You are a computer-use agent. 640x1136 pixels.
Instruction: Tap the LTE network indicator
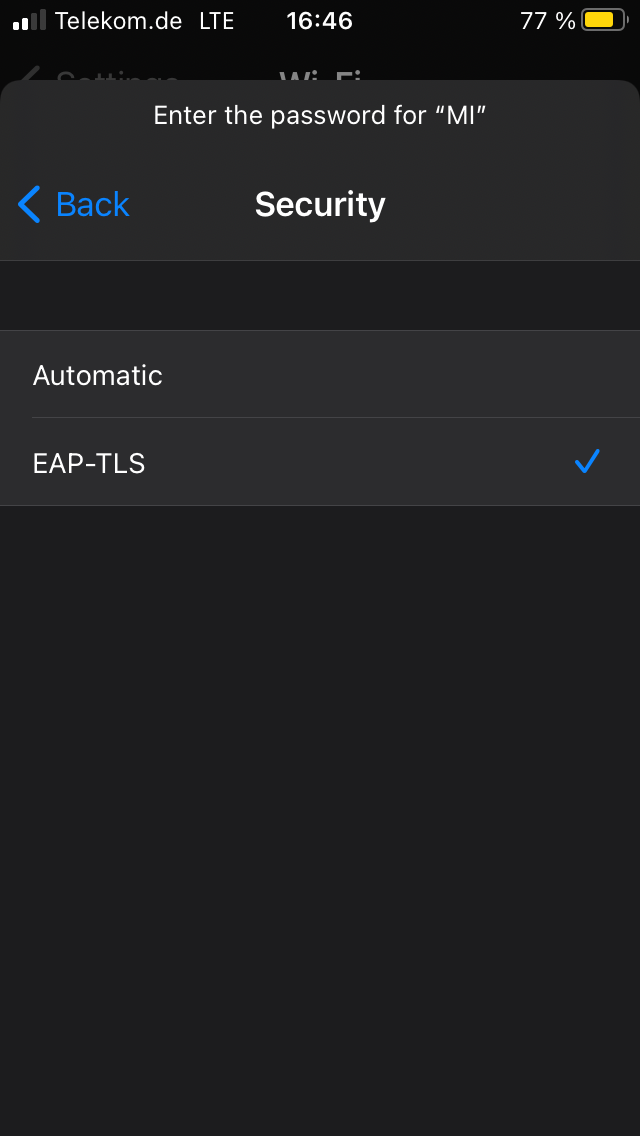[216, 20]
